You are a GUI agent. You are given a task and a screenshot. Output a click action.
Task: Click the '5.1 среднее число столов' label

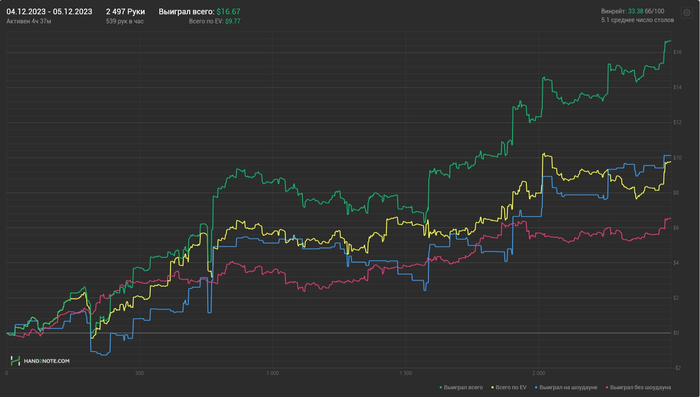pos(637,20)
